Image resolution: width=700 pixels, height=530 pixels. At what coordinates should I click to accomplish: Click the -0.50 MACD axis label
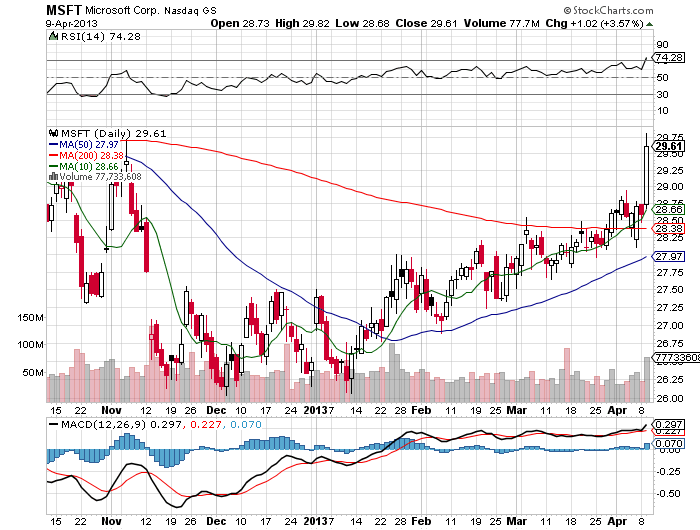pyautogui.click(x=668, y=493)
